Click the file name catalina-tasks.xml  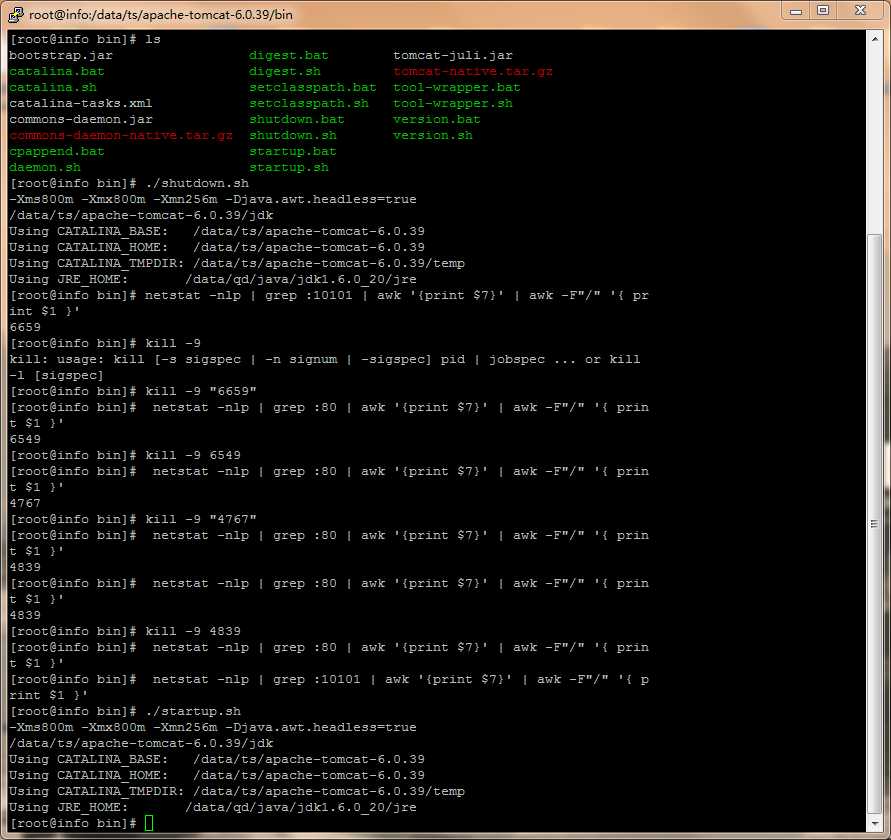[81, 103]
